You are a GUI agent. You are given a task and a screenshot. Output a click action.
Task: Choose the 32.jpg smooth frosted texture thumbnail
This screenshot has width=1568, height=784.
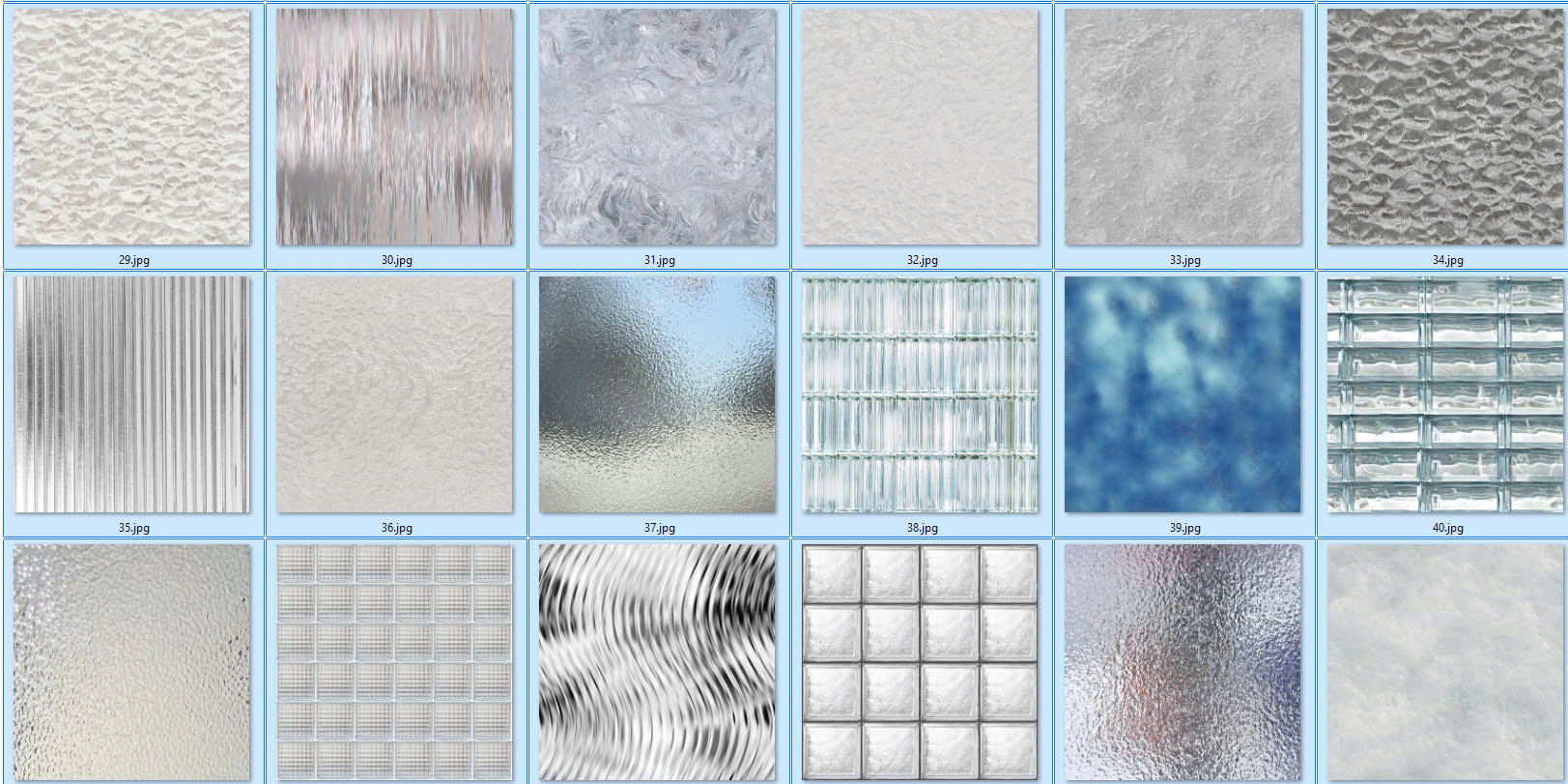(x=921, y=128)
